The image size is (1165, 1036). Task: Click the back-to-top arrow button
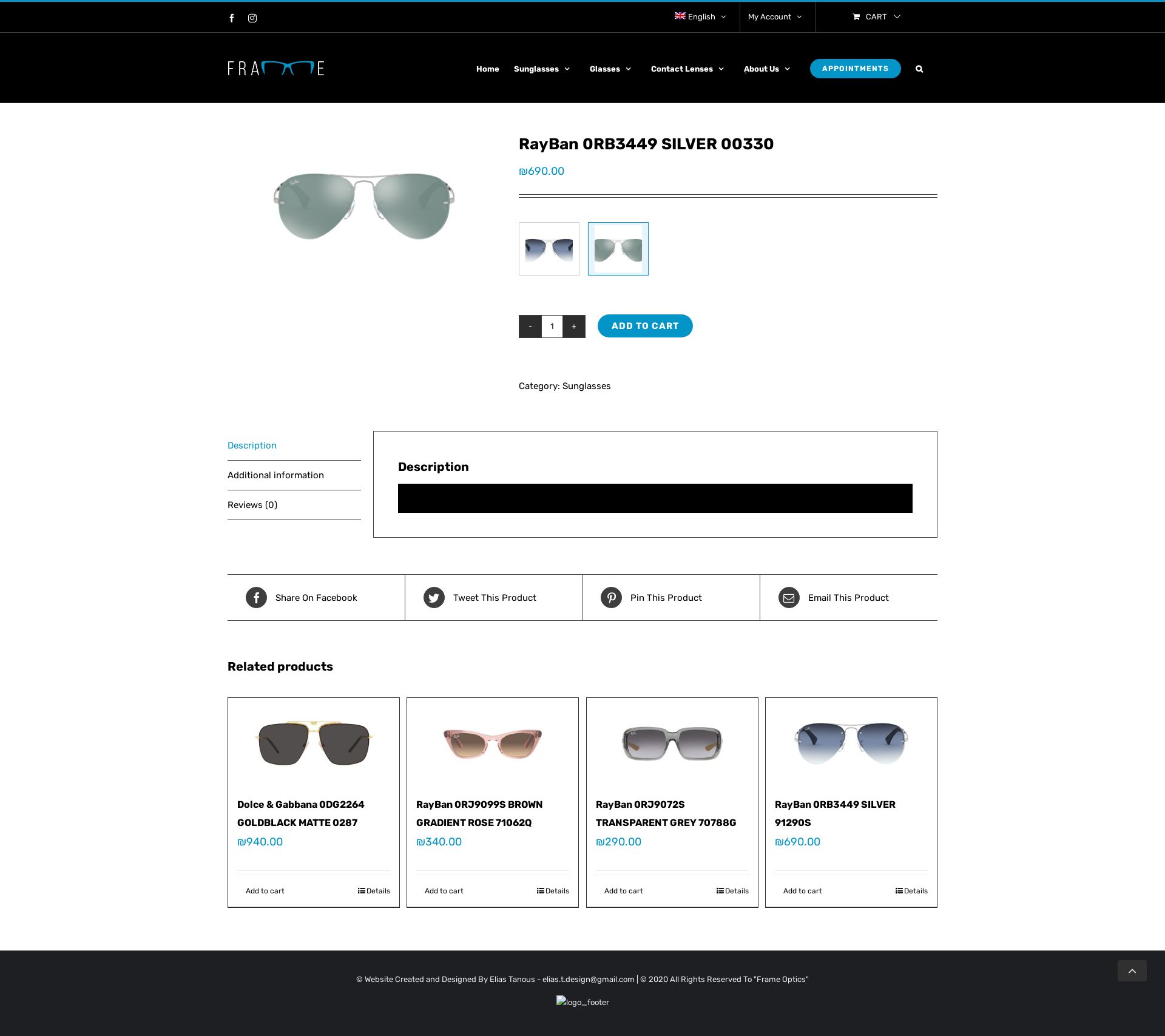point(1132,971)
